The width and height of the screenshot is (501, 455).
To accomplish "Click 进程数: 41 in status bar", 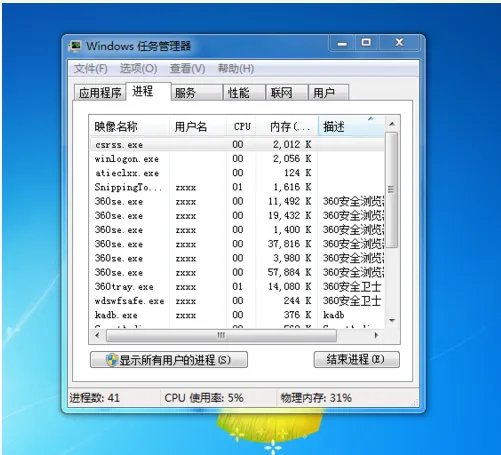I will pos(95,398).
